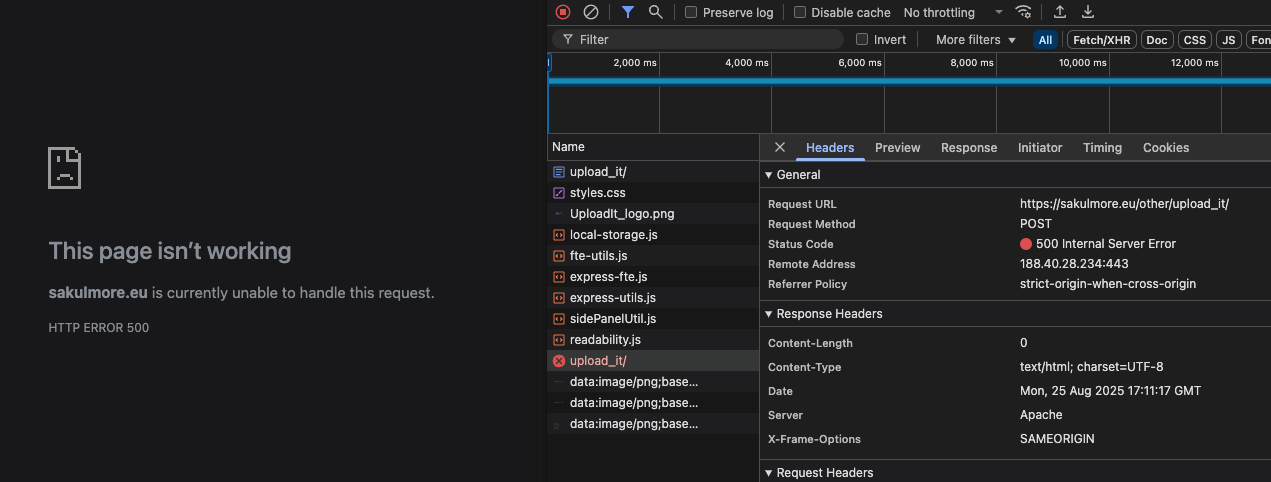Viewport: 1271px width, 482px height.
Task: Expand the More filters dropdown
Action: [x=975, y=40]
